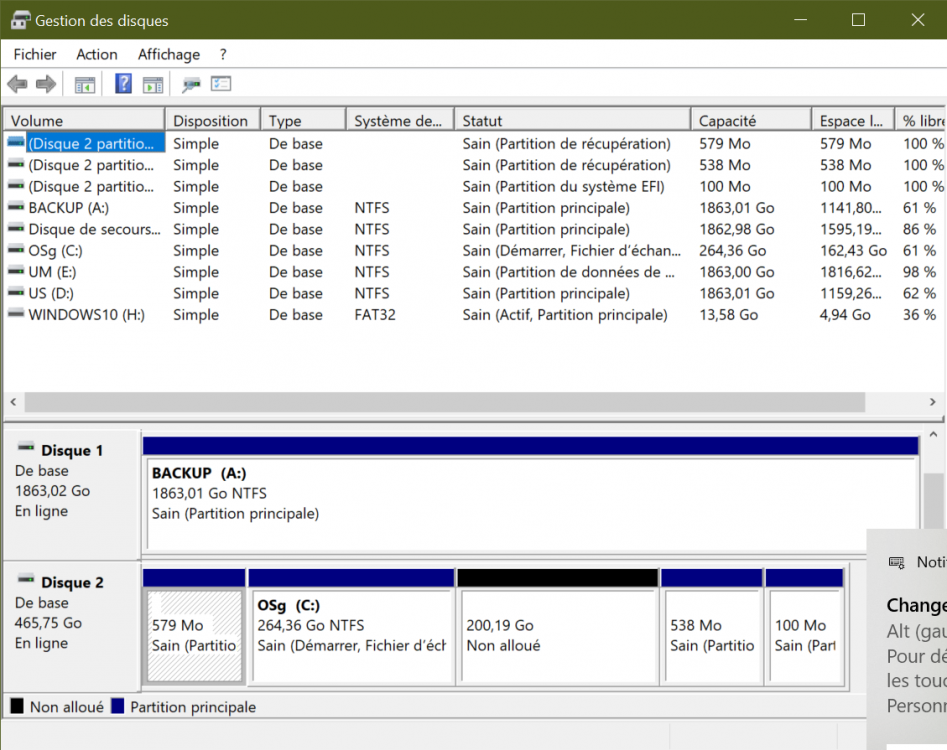Click the black Non alloué legend swatch
The width and height of the screenshot is (947, 750).
point(17,706)
